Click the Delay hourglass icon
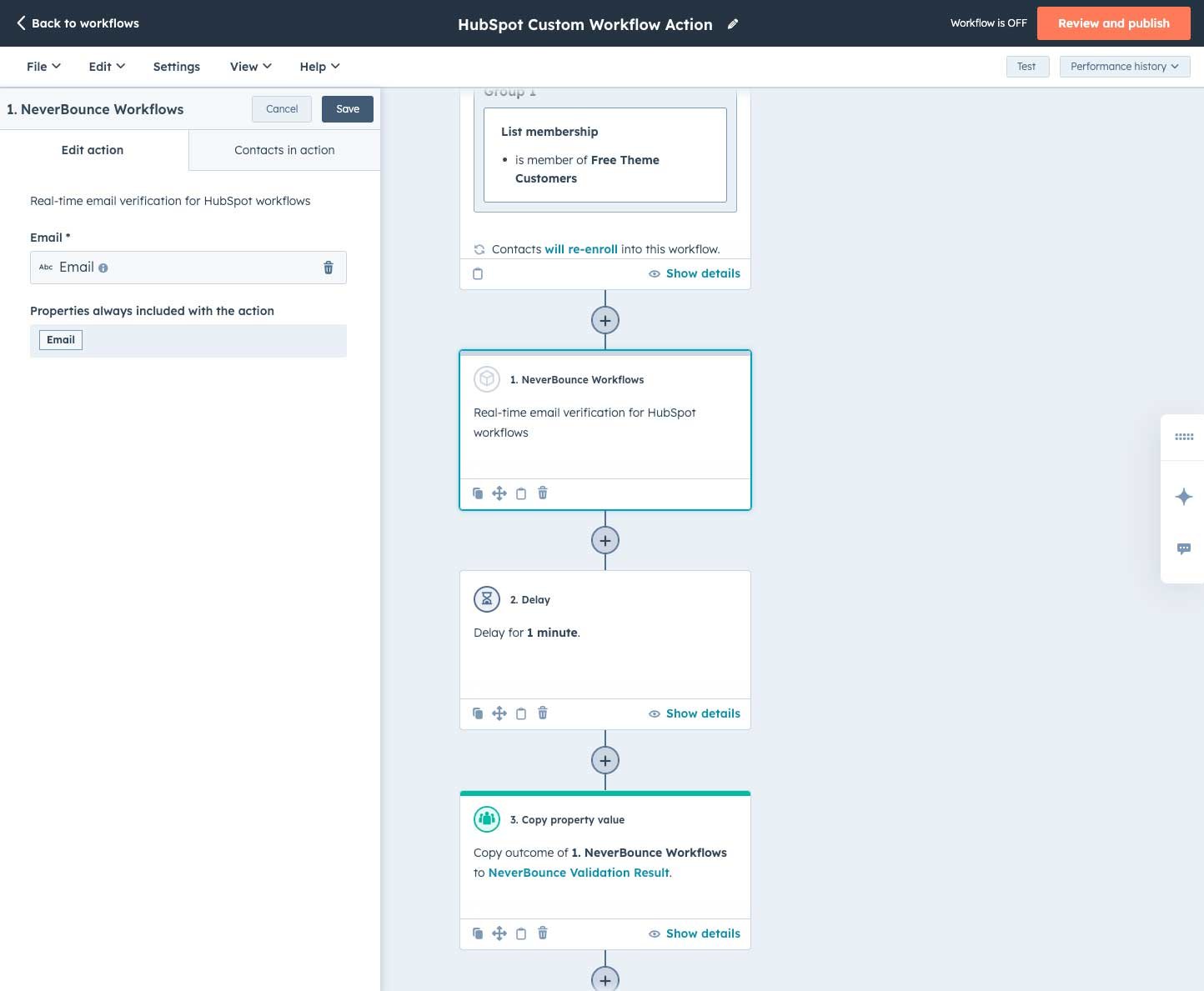Screen dimensions: 1204x991 (487, 599)
